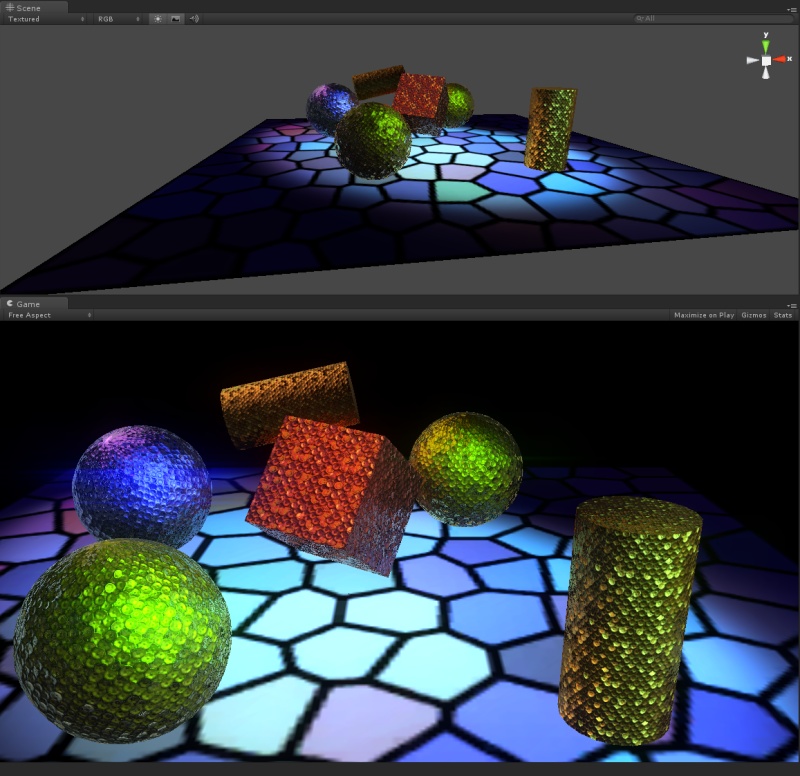
Task: Click the Game tab controller icon
Action: coord(9,303)
